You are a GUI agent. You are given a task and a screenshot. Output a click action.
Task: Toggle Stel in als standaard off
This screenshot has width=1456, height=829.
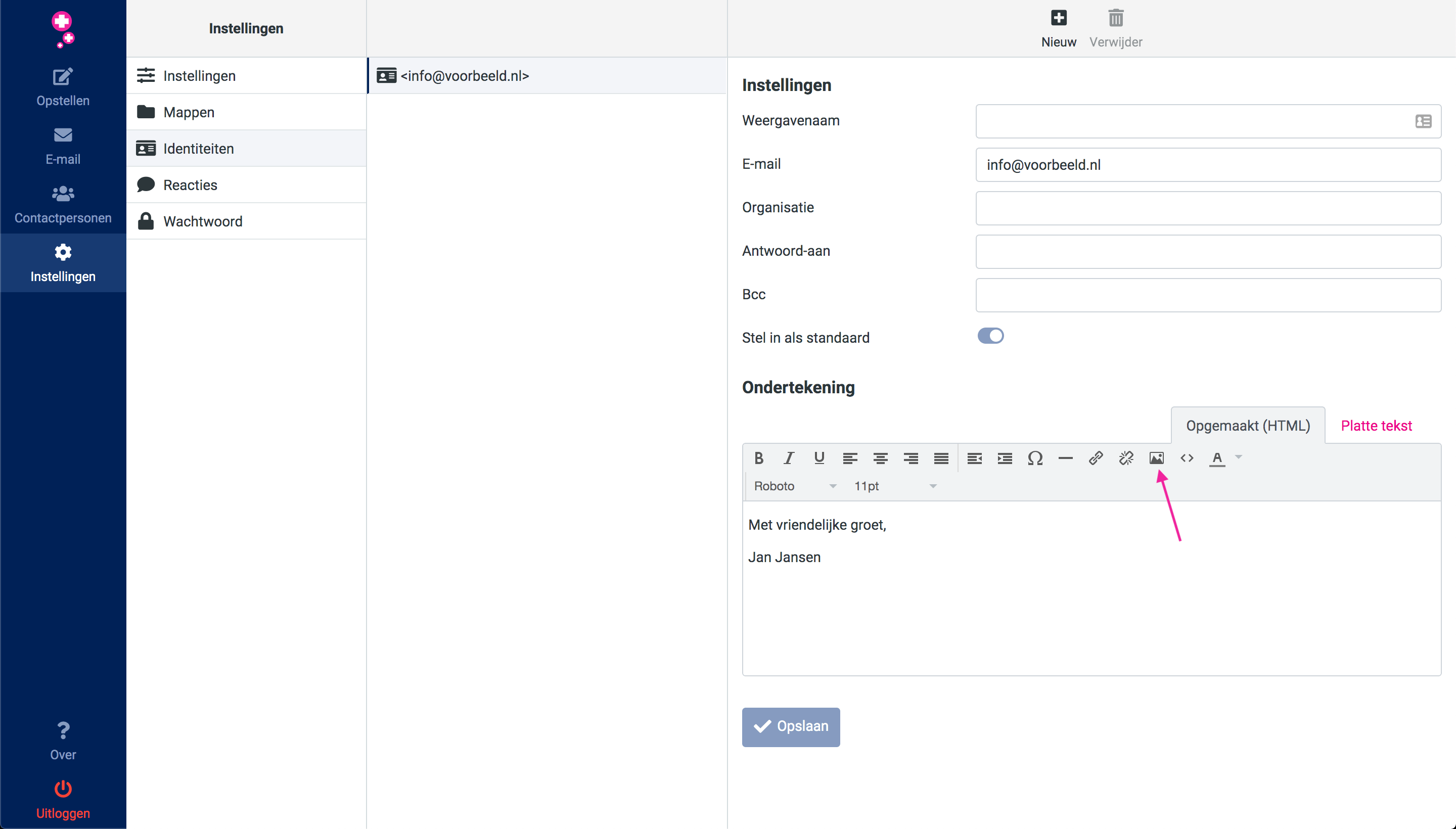pos(990,336)
